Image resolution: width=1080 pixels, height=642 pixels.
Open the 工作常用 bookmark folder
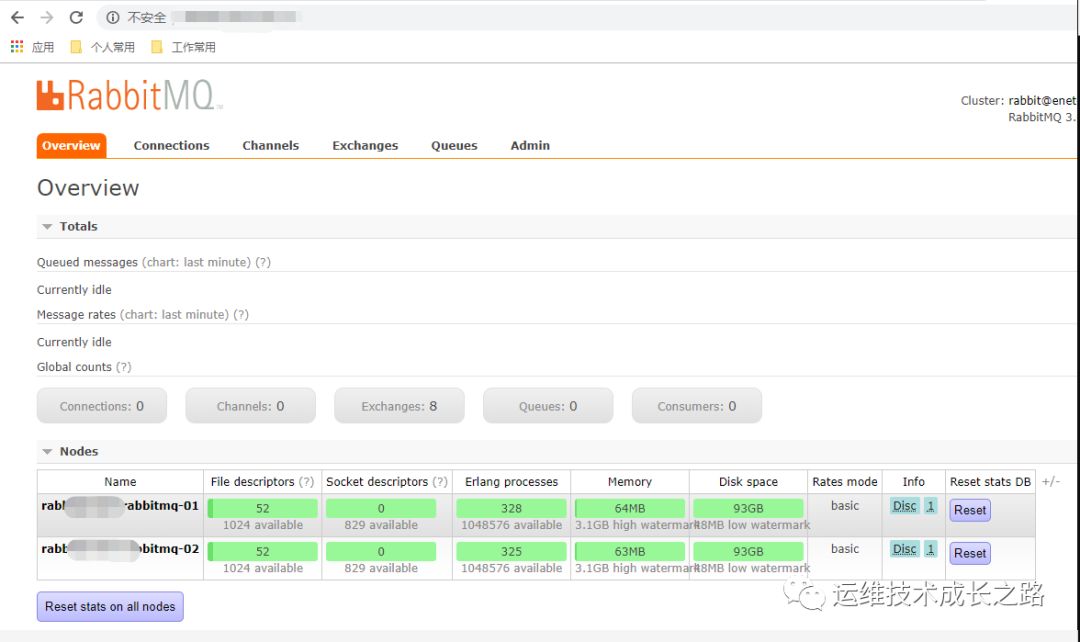pos(183,47)
